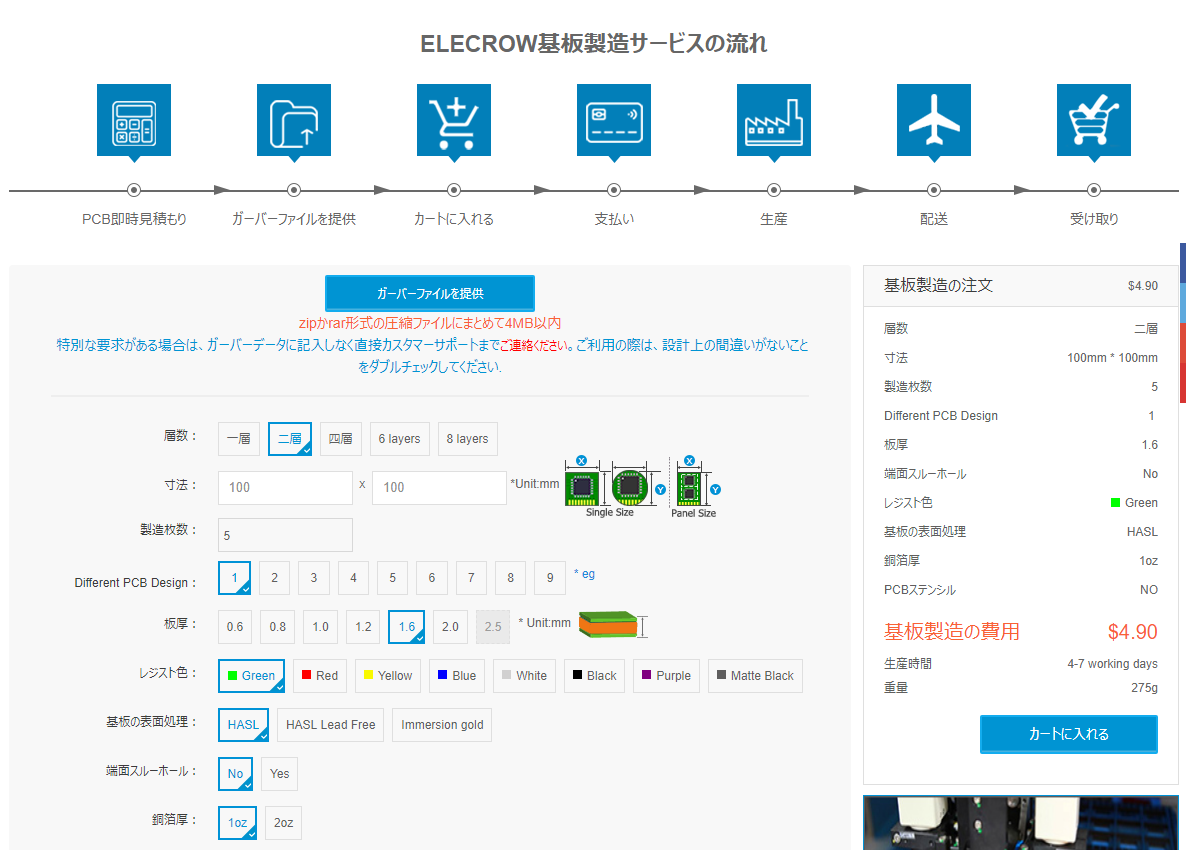Viewport: 1186px width, 850px height.
Task: Pick Black solder mask color
Action: (595, 676)
